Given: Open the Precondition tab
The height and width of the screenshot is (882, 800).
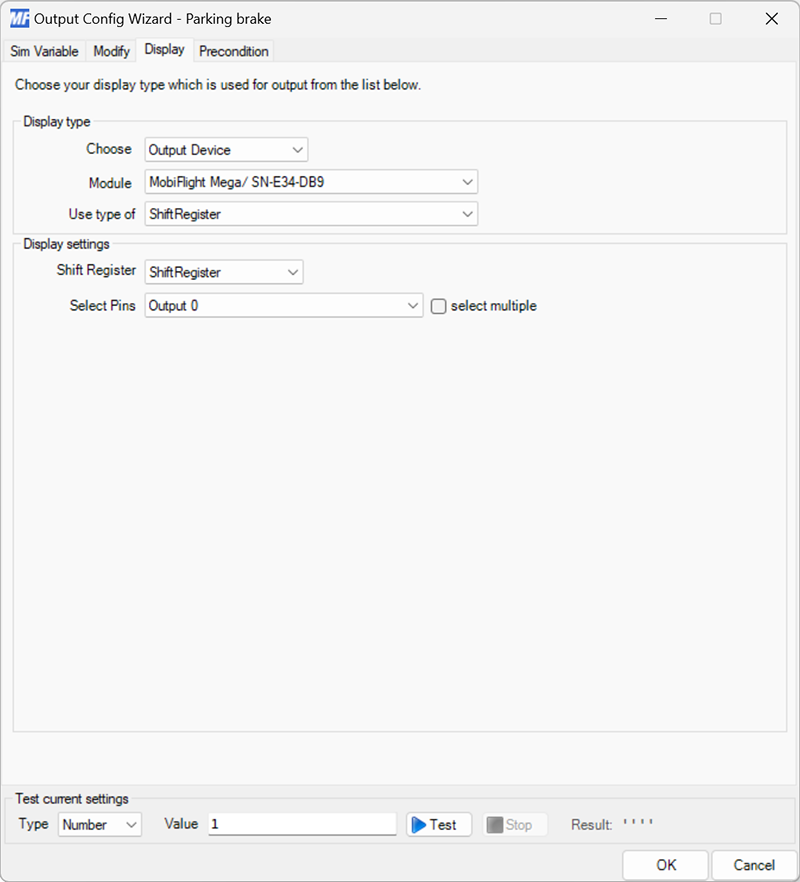Looking at the screenshot, I should point(233,51).
